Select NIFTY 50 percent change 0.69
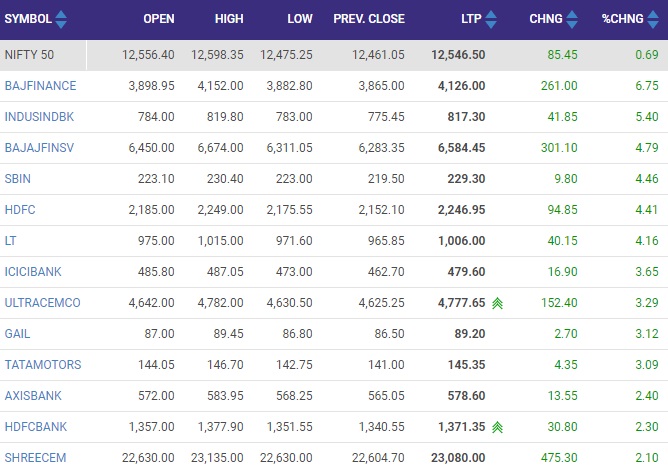The width and height of the screenshot is (668, 472). click(647, 55)
